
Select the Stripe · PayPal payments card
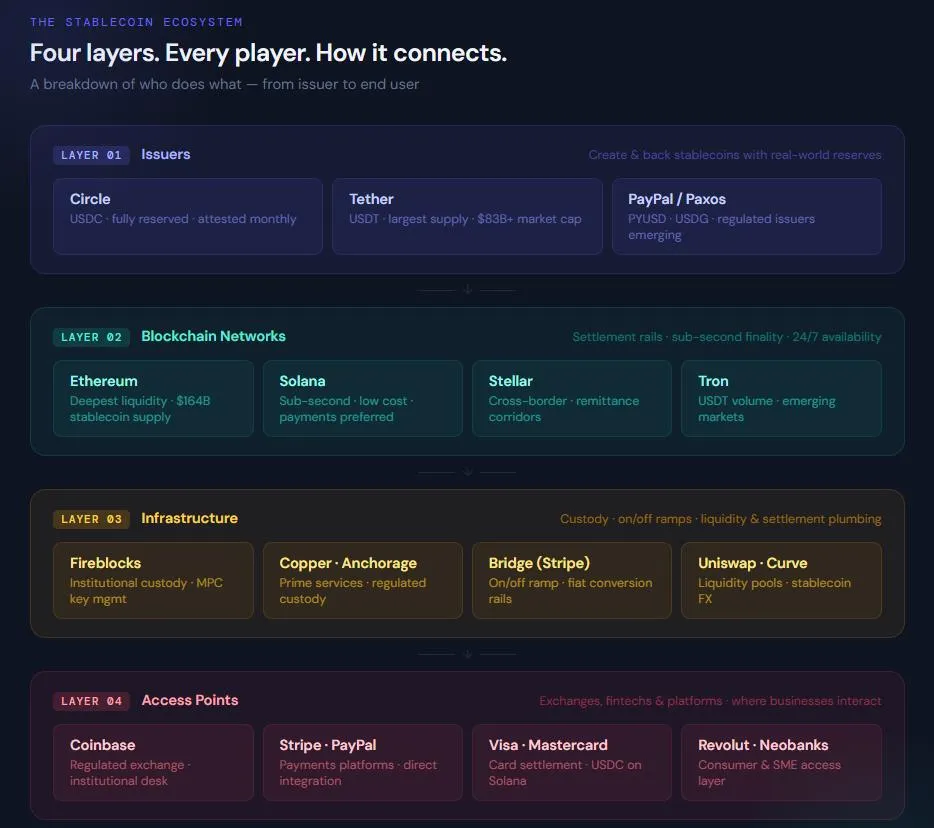pos(362,762)
